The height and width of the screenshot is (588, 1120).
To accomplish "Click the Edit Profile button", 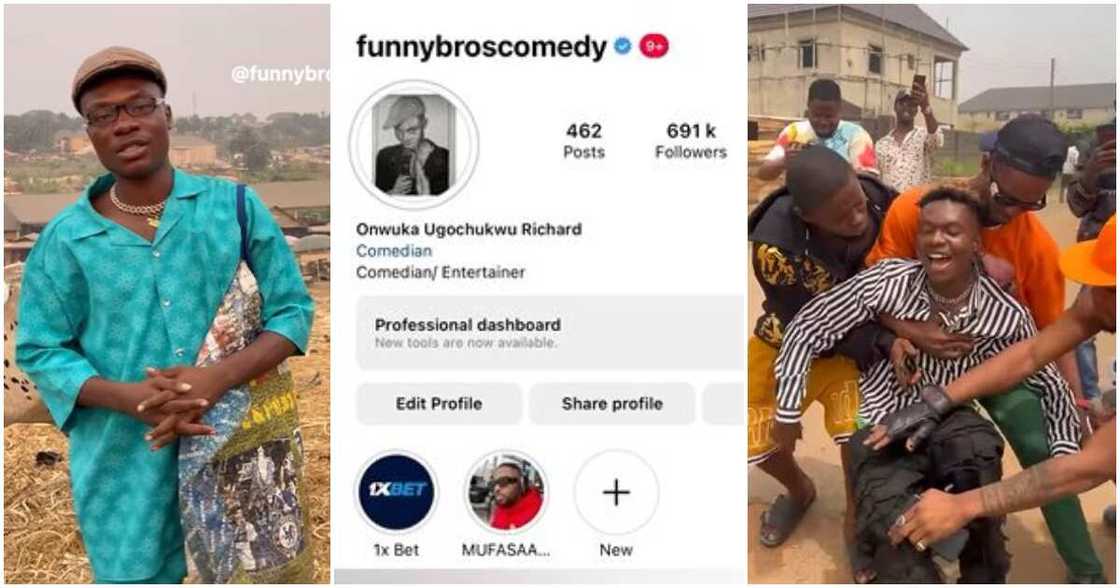I will (x=439, y=404).
